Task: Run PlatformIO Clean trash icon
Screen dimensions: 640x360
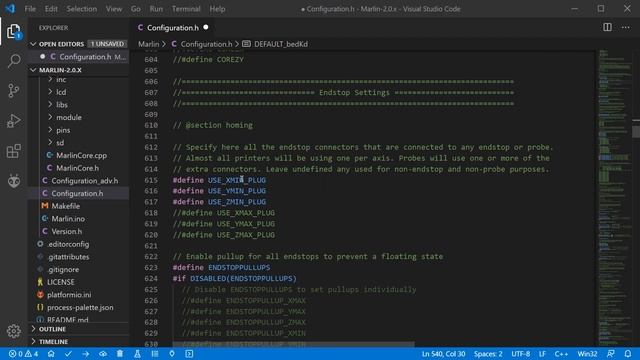Action: coord(120,354)
